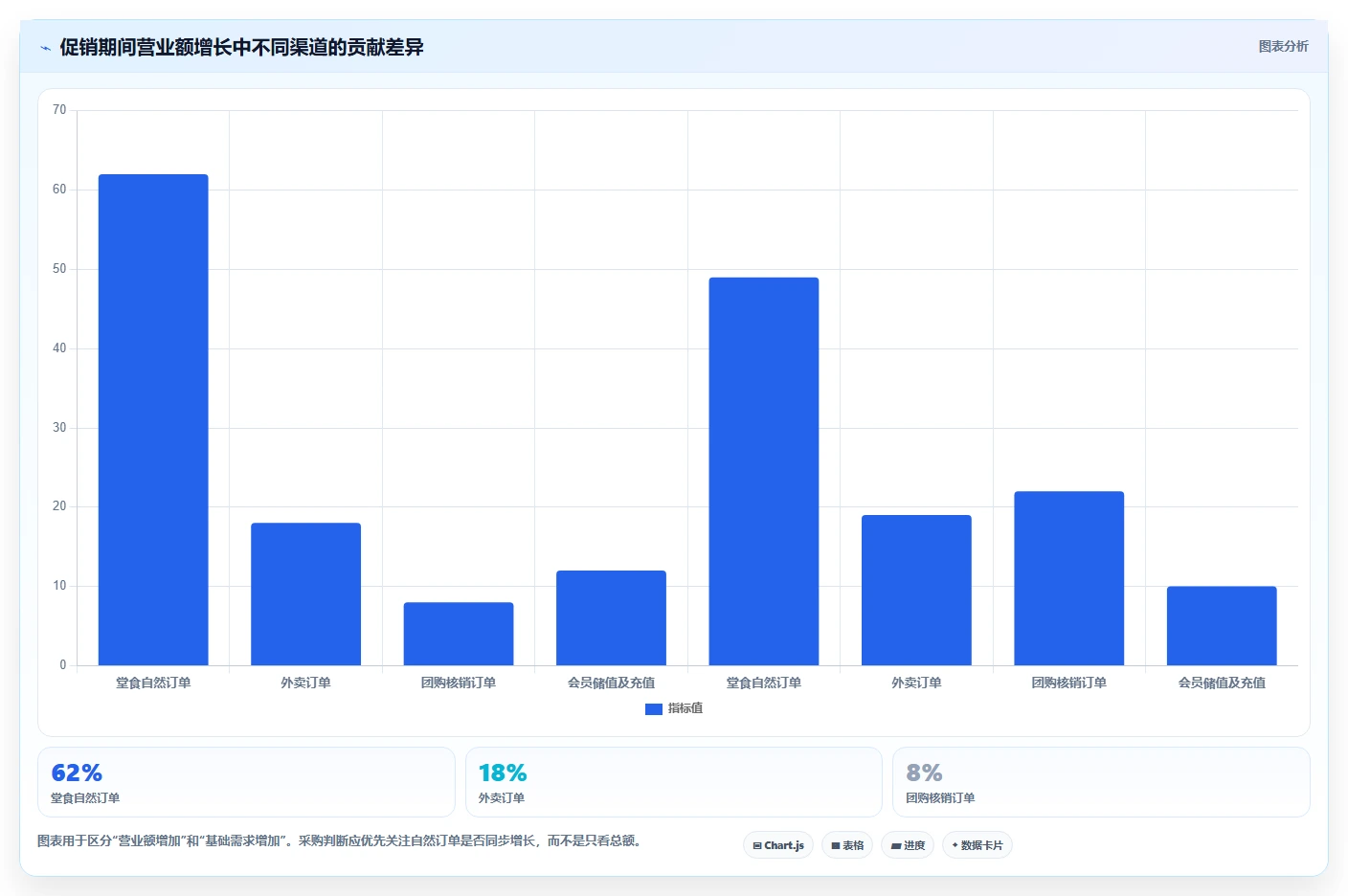
Task: Click the title icon beside 促销期间营业额增长
Action: (x=45, y=48)
